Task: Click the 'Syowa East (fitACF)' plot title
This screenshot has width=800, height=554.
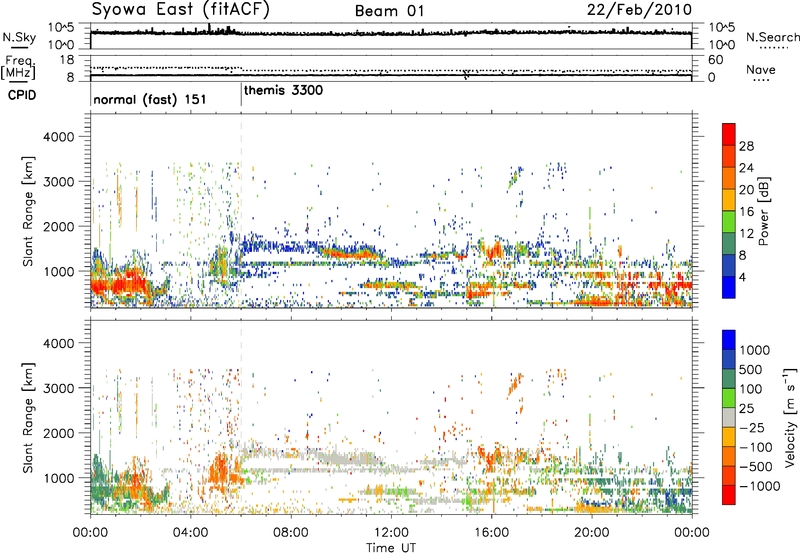Action: point(181,10)
